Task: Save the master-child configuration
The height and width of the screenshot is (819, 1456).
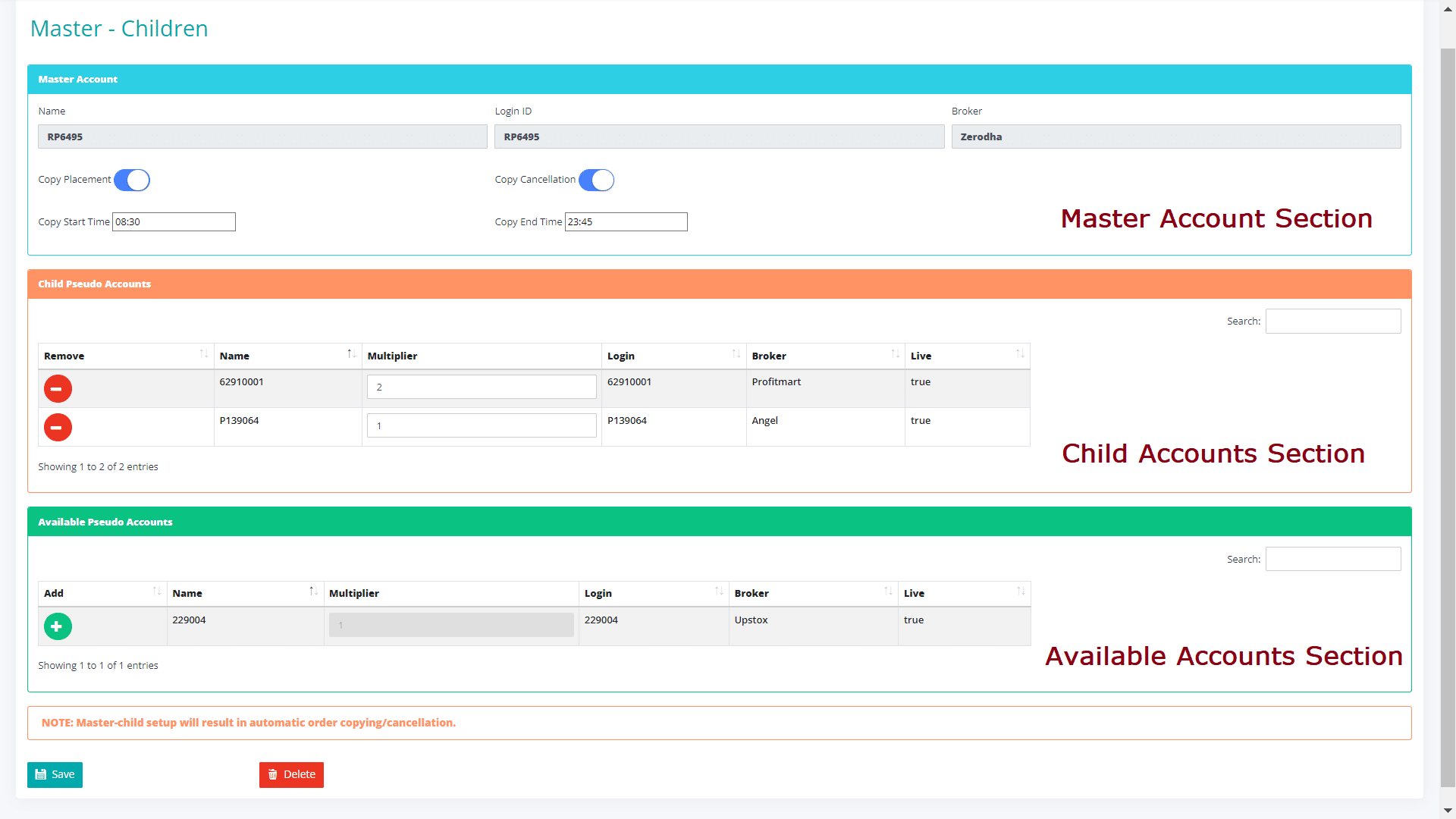Action: point(55,774)
